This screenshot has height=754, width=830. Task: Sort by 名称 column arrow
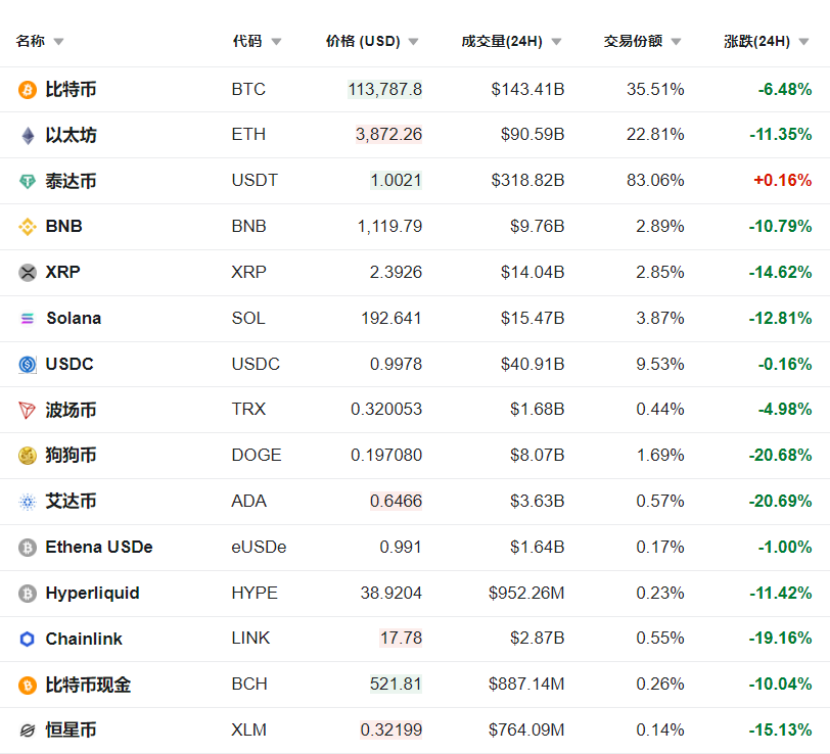tap(58, 42)
